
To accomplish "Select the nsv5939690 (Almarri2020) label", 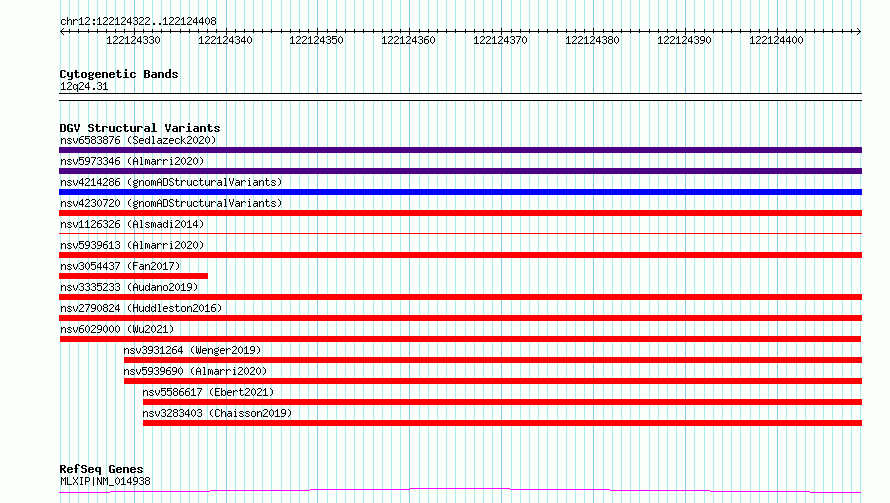I will [195, 371].
